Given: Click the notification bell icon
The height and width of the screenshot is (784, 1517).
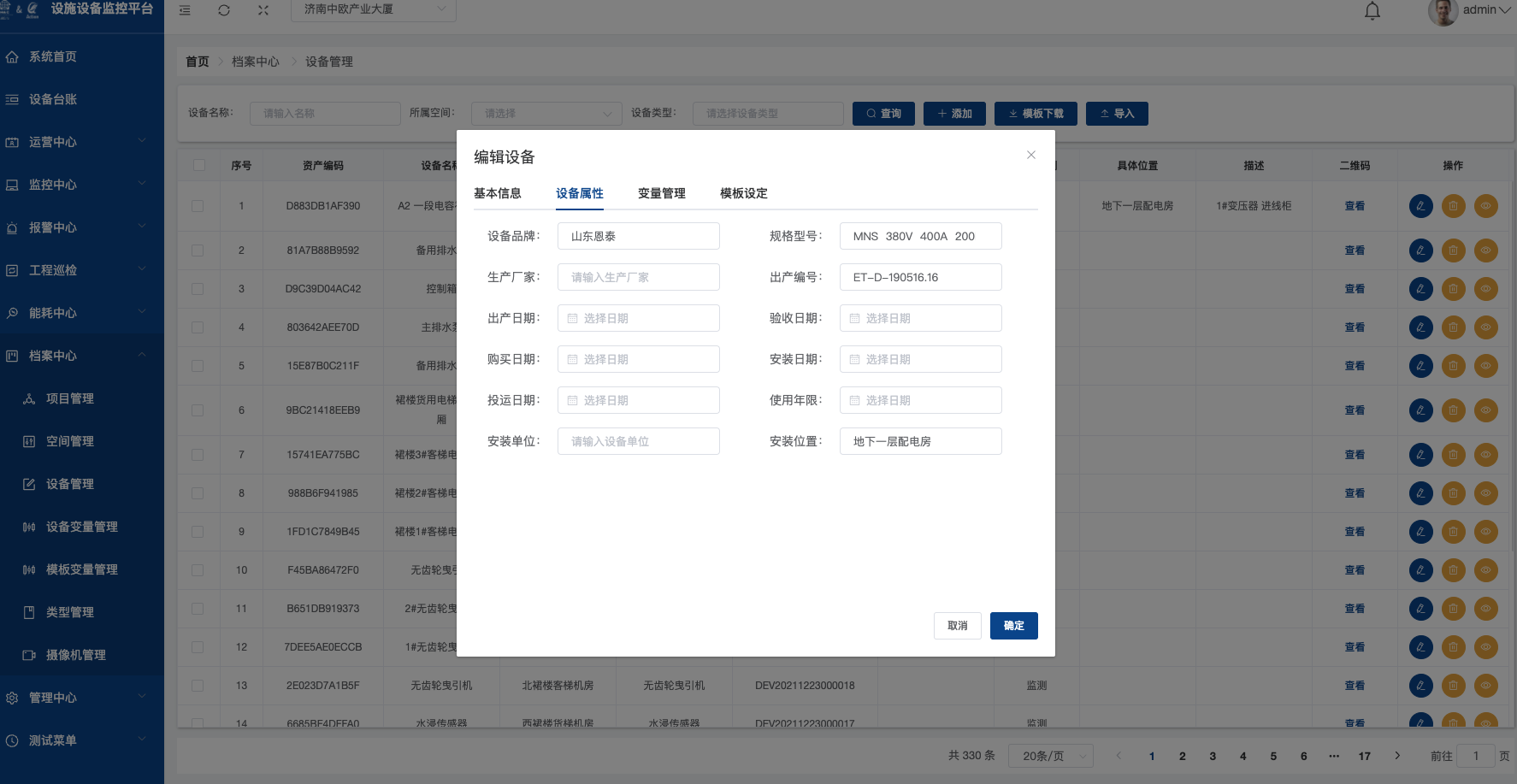Looking at the screenshot, I should [x=1372, y=11].
